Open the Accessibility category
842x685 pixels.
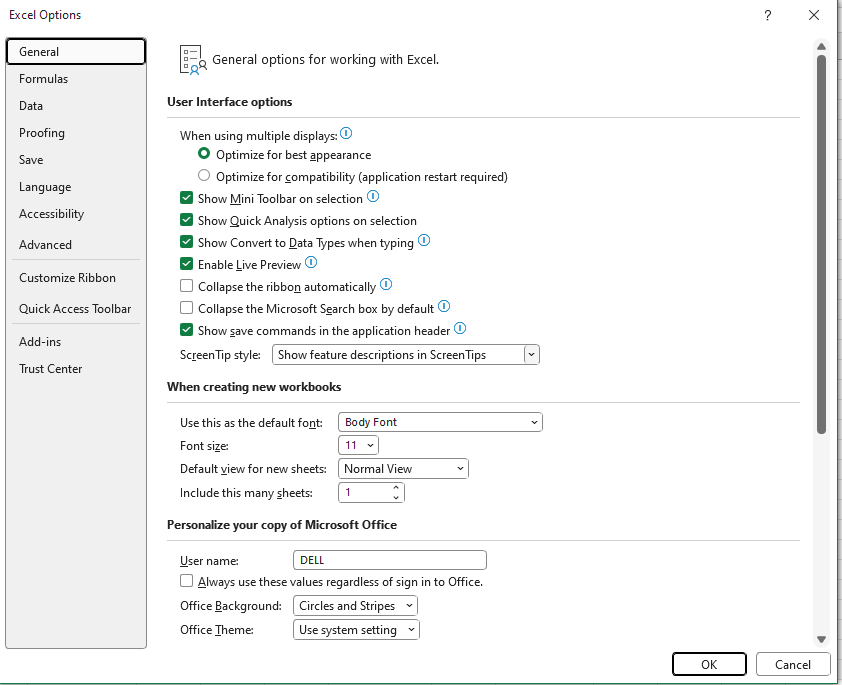[x=76, y=214]
